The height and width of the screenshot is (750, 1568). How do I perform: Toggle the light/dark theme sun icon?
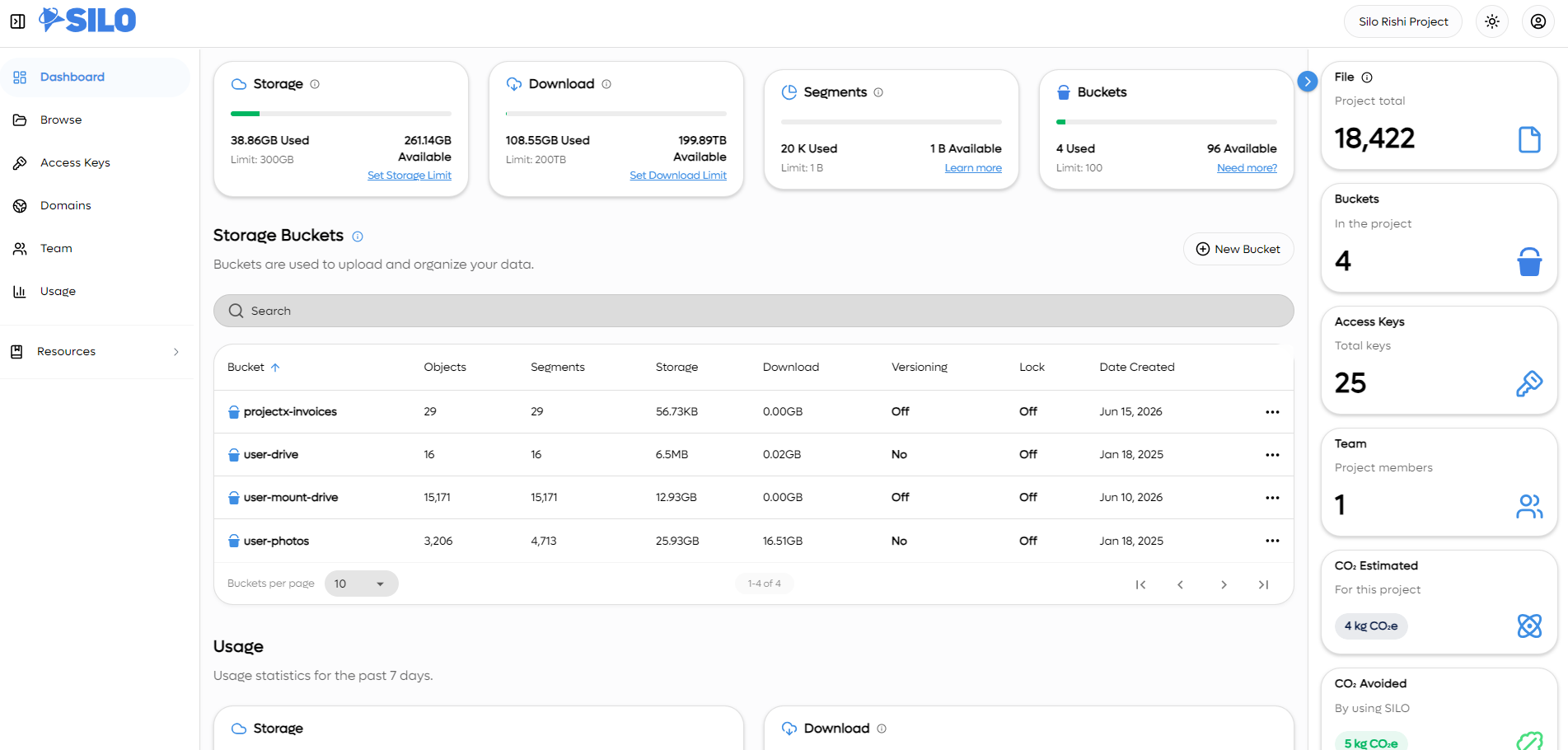(x=1492, y=21)
